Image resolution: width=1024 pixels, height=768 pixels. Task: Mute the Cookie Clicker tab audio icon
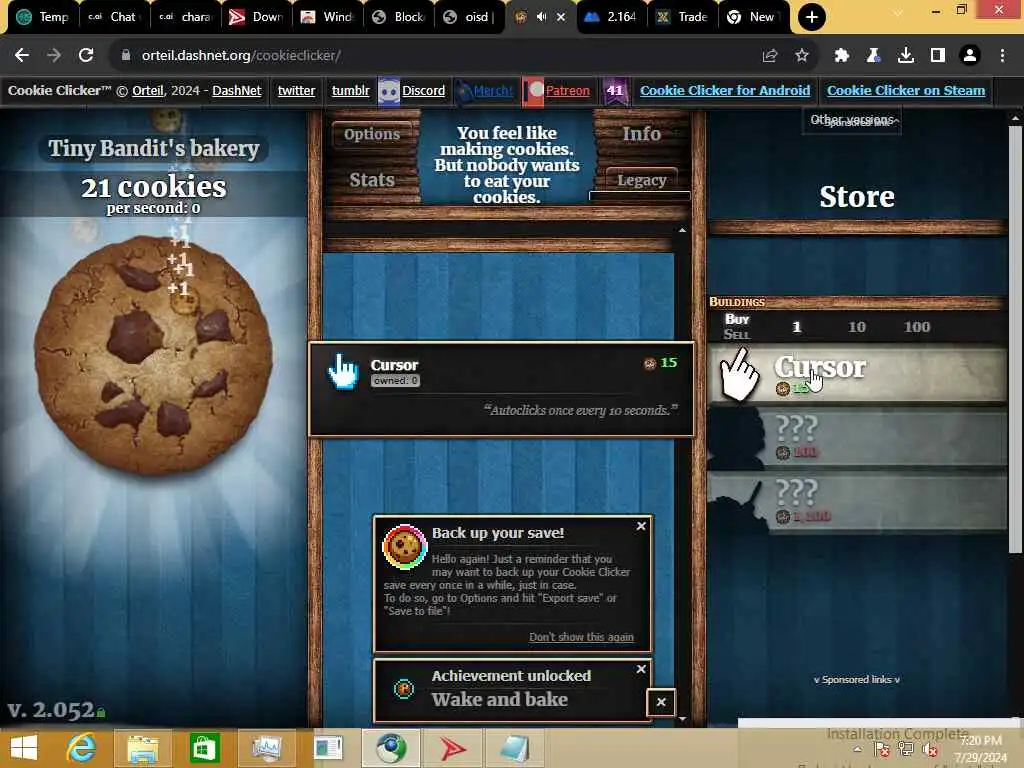coord(541,17)
